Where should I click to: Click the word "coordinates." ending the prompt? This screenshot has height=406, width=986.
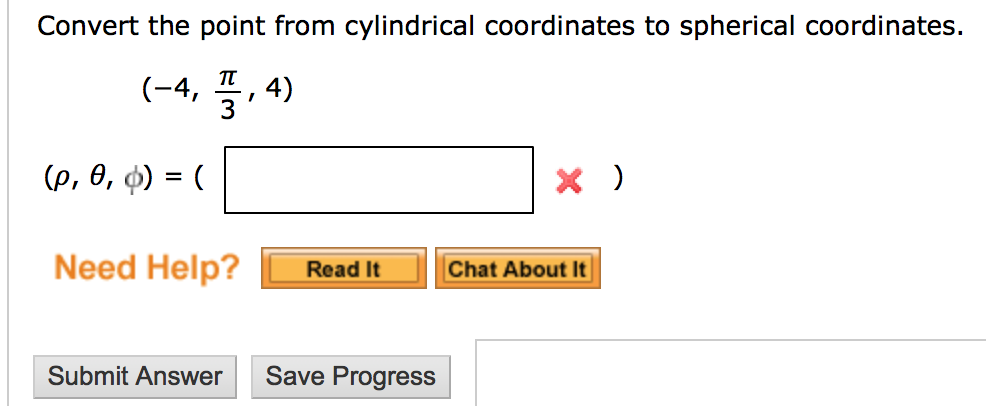click(x=883, y=26)
